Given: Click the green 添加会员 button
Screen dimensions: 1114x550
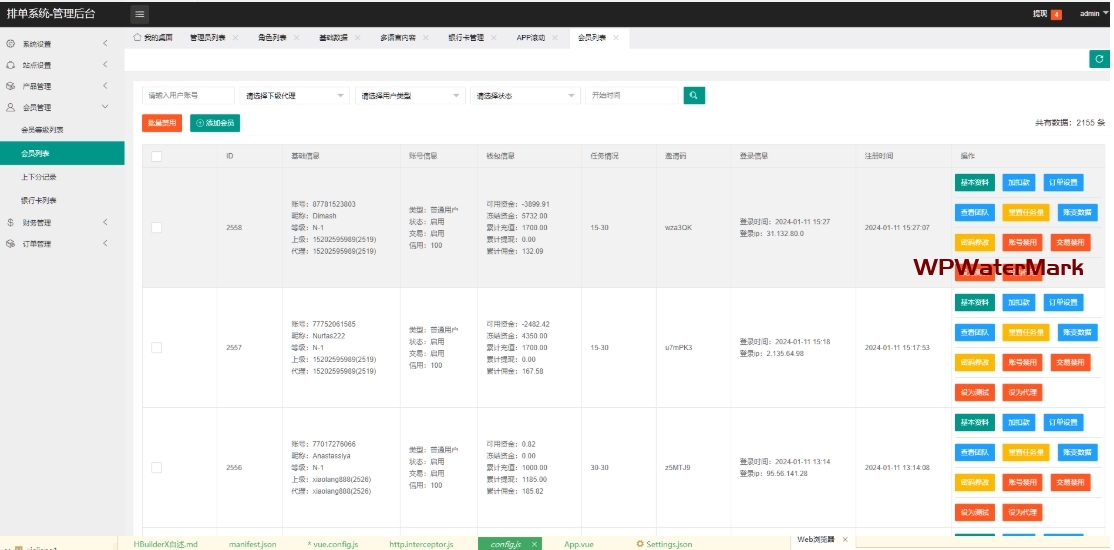Looking at the screenshot, I should [x=215, y=123].
